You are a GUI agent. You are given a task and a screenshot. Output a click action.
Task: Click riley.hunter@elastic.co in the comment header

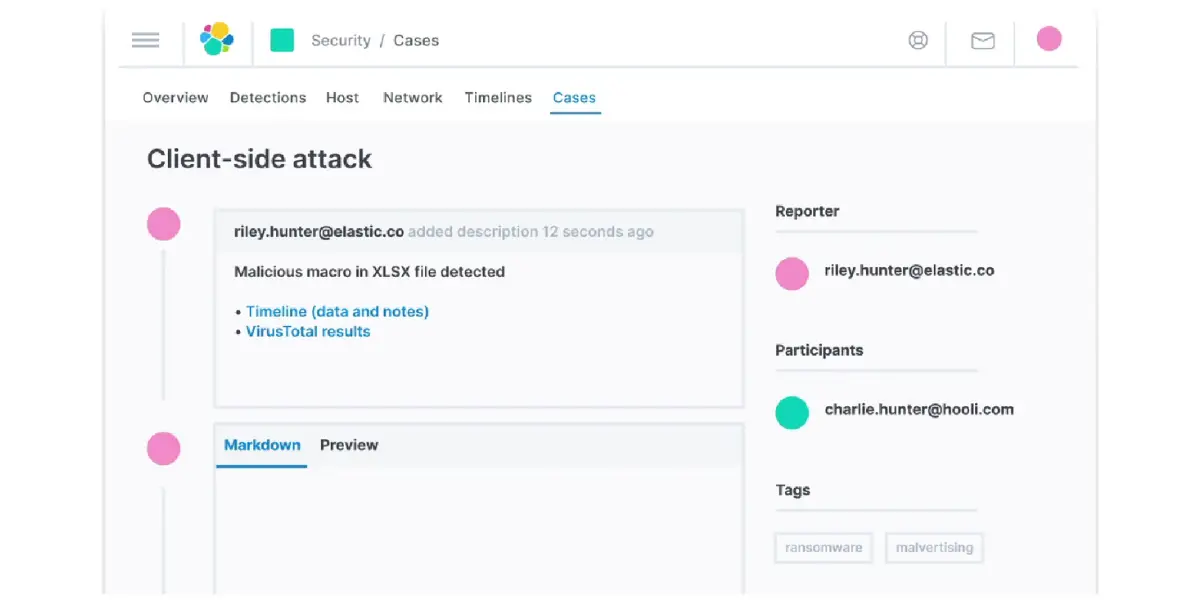(x=319, y=232)
